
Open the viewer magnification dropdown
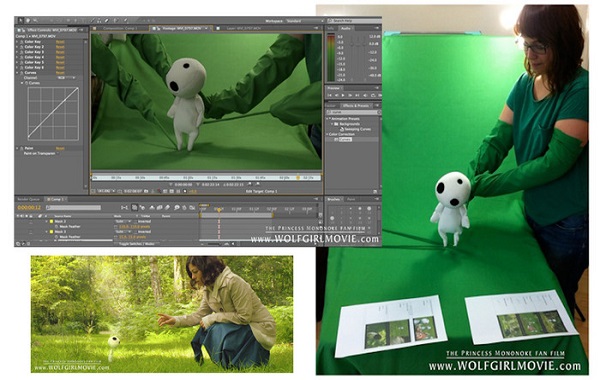[x=106, y=191]
